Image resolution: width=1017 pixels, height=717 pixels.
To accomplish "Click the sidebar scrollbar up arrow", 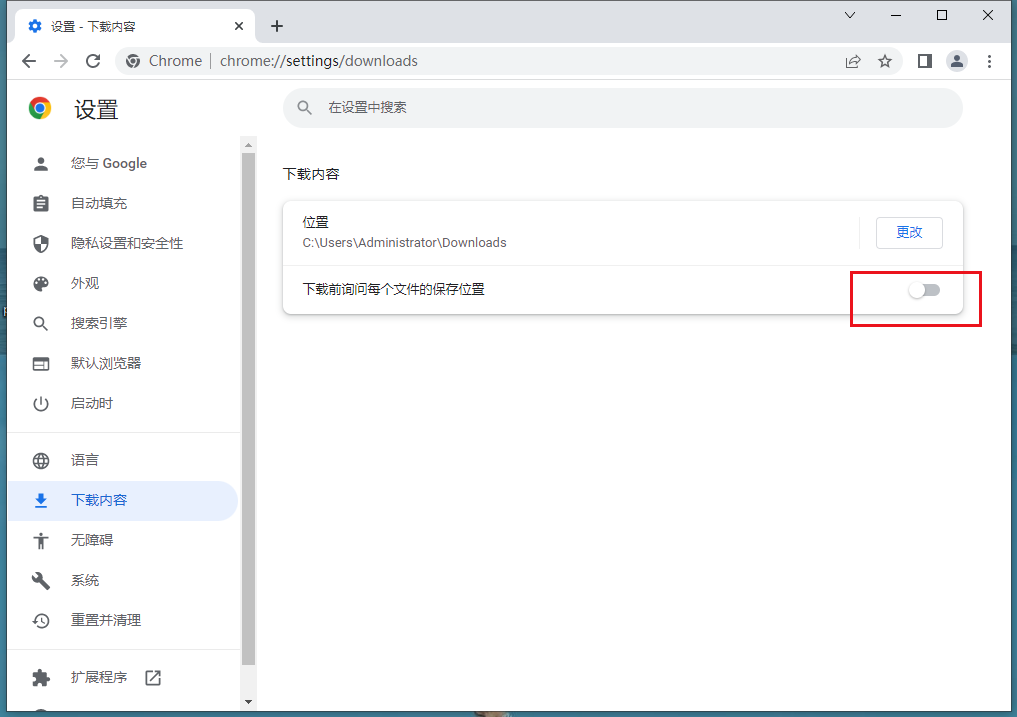I will pyautogui.click(x=248, y=145).
